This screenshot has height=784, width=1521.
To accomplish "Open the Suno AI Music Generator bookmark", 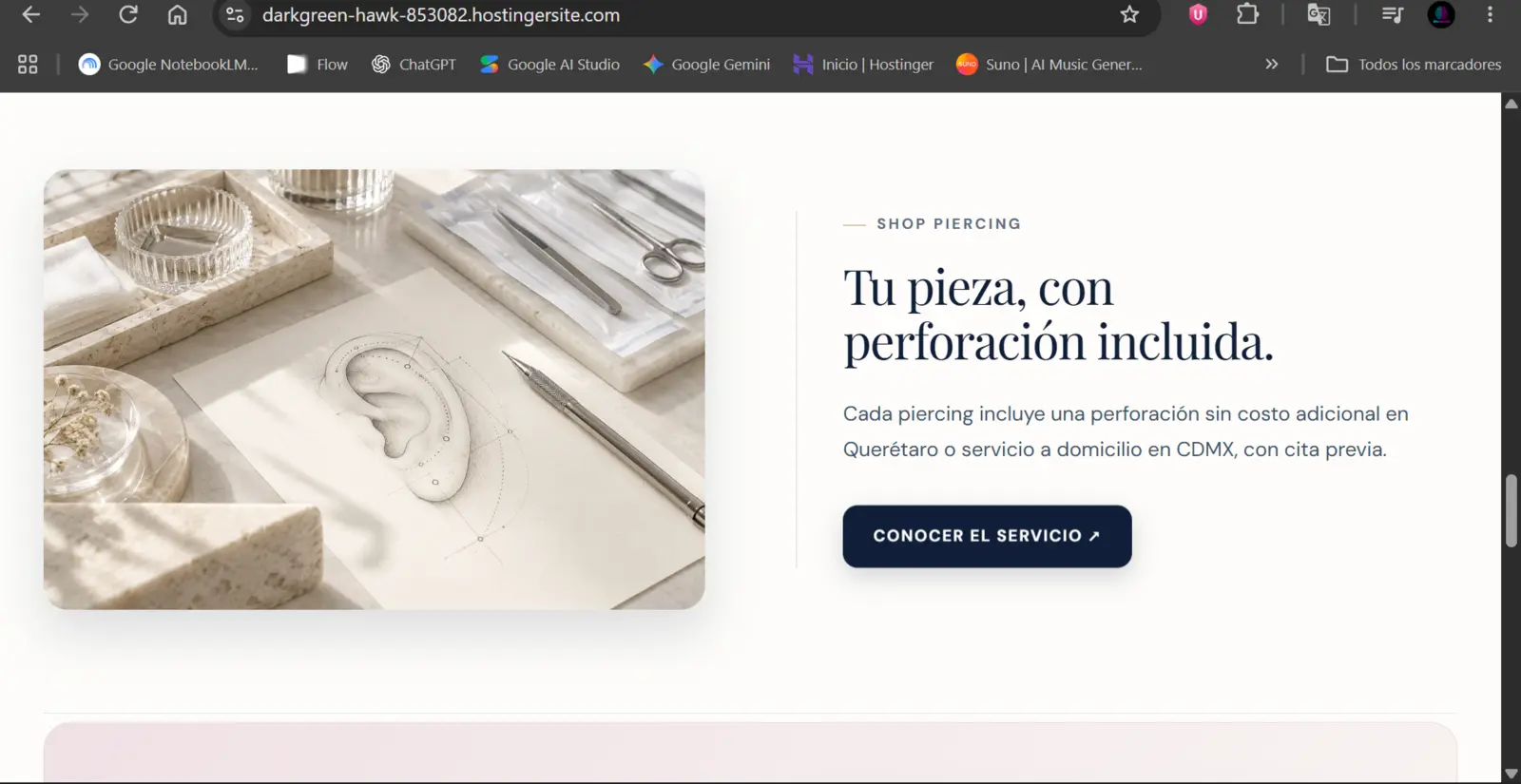I will [x=1049, y=65].
